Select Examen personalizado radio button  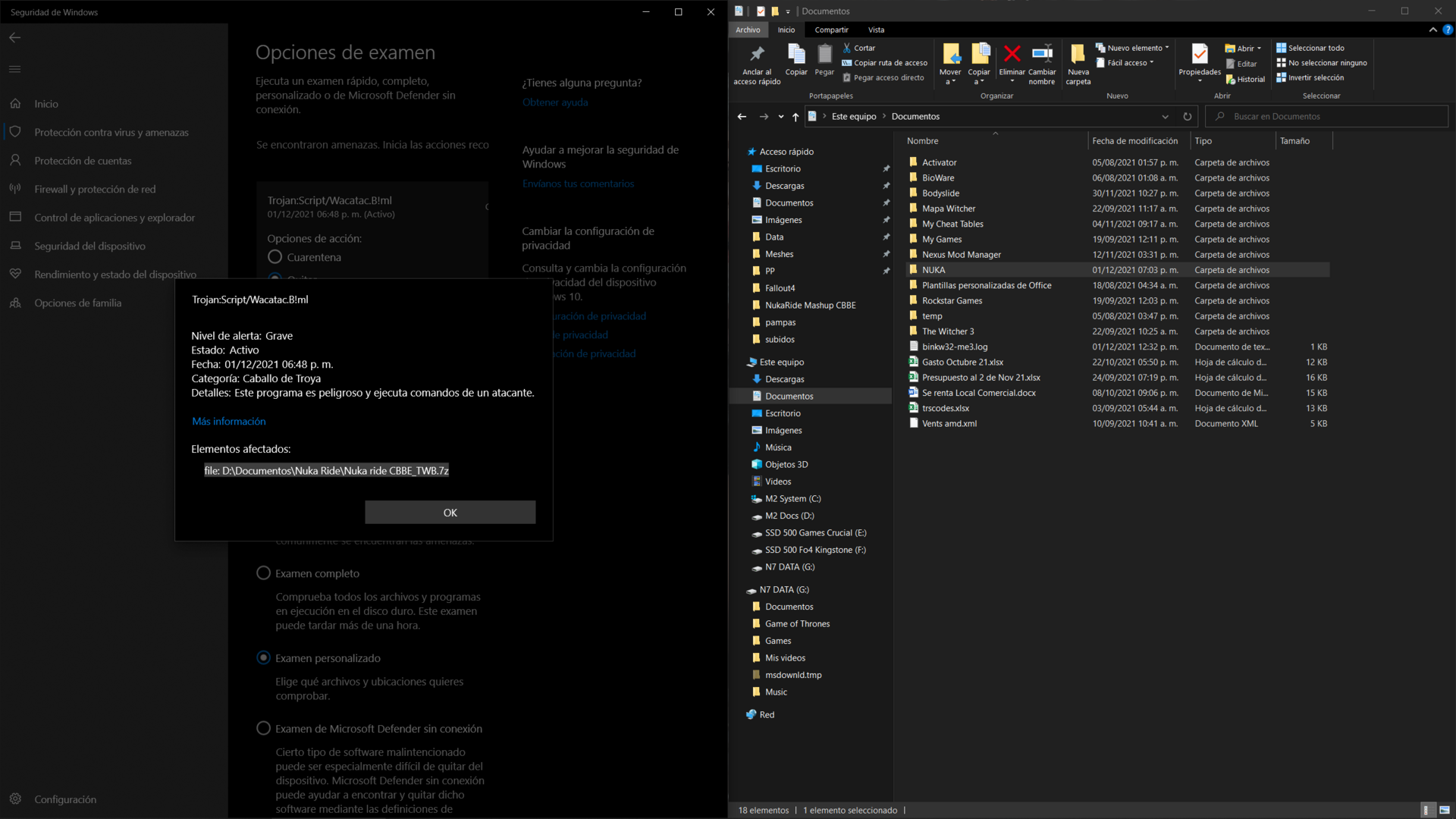(263, 657)
